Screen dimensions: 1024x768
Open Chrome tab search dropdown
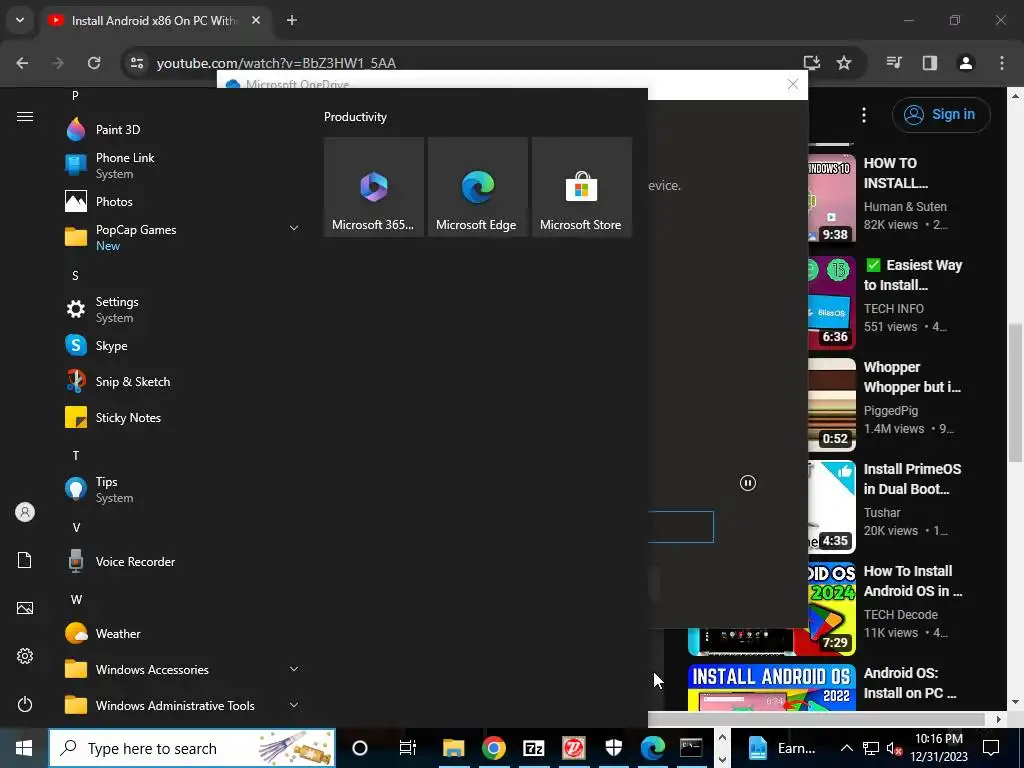[x=20, y=20]
